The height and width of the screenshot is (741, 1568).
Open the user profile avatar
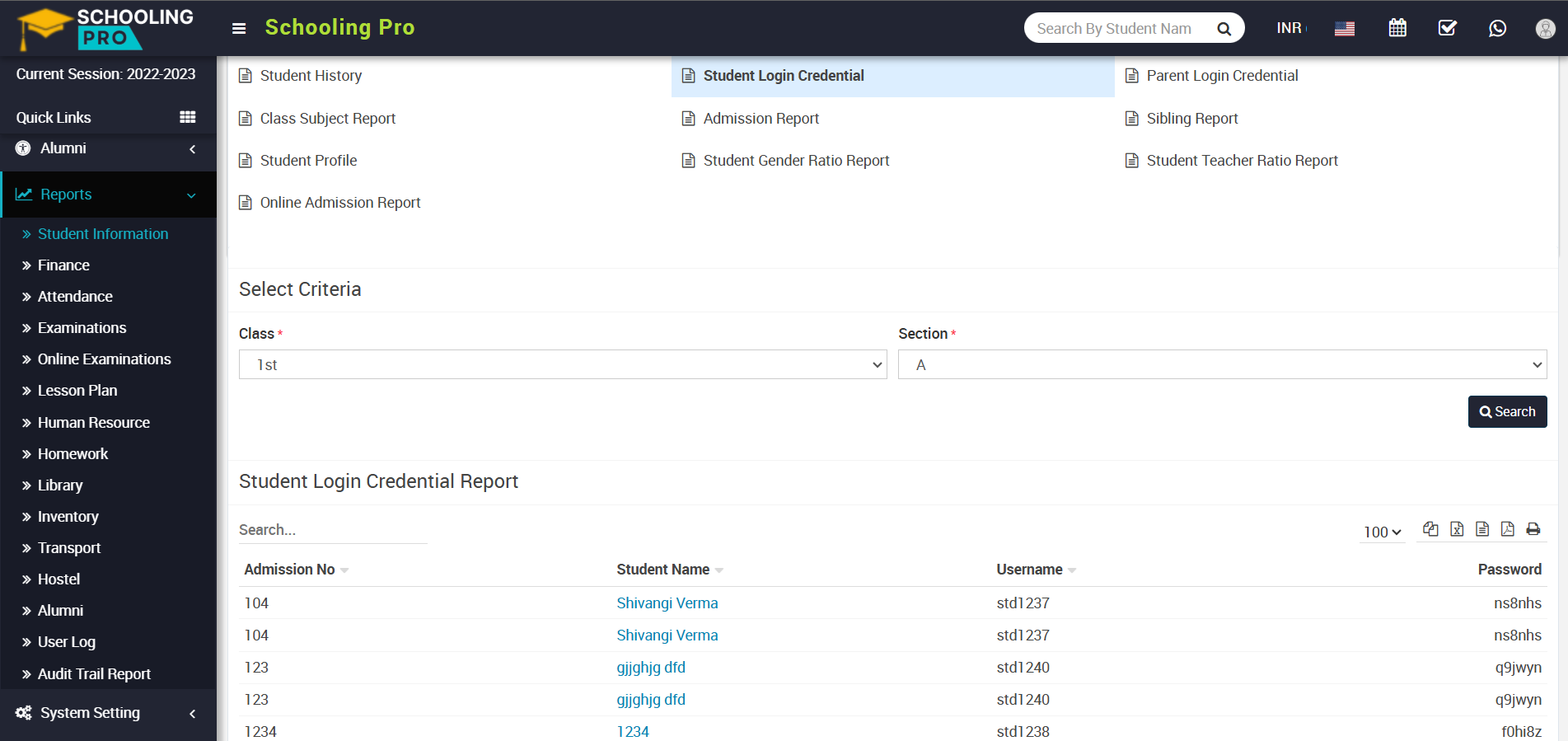tap(1545, 29)
